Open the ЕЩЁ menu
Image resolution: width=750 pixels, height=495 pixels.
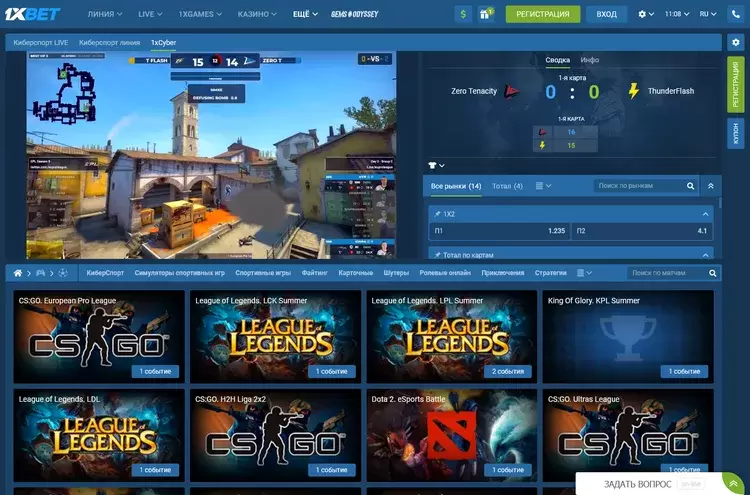click(305, 14)
